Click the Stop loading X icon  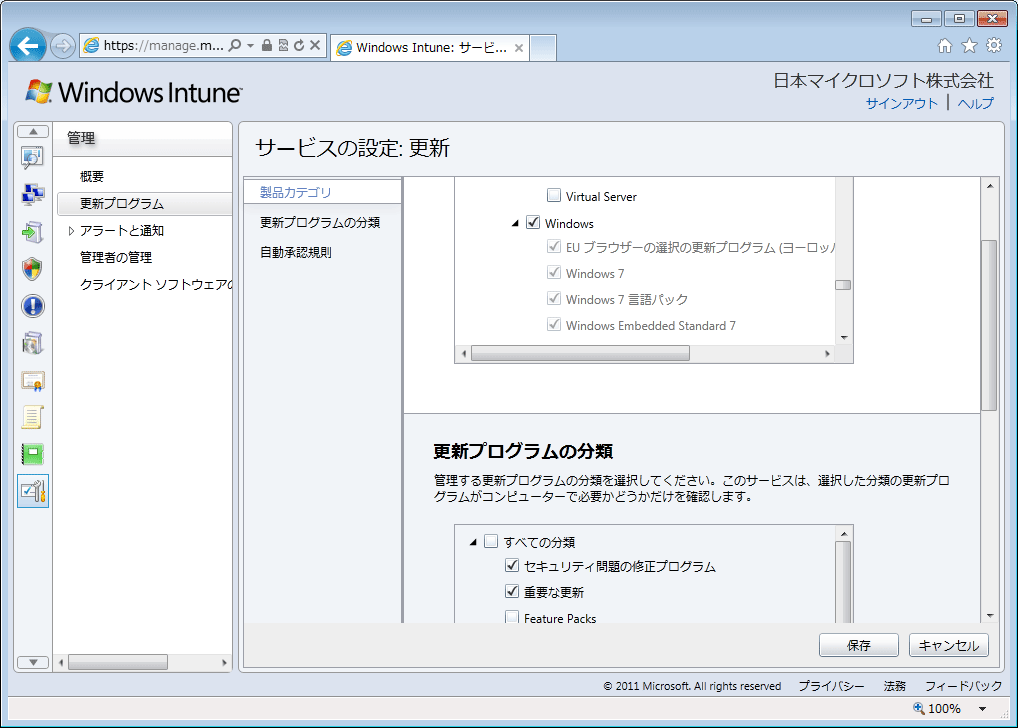tap(315, 45)
